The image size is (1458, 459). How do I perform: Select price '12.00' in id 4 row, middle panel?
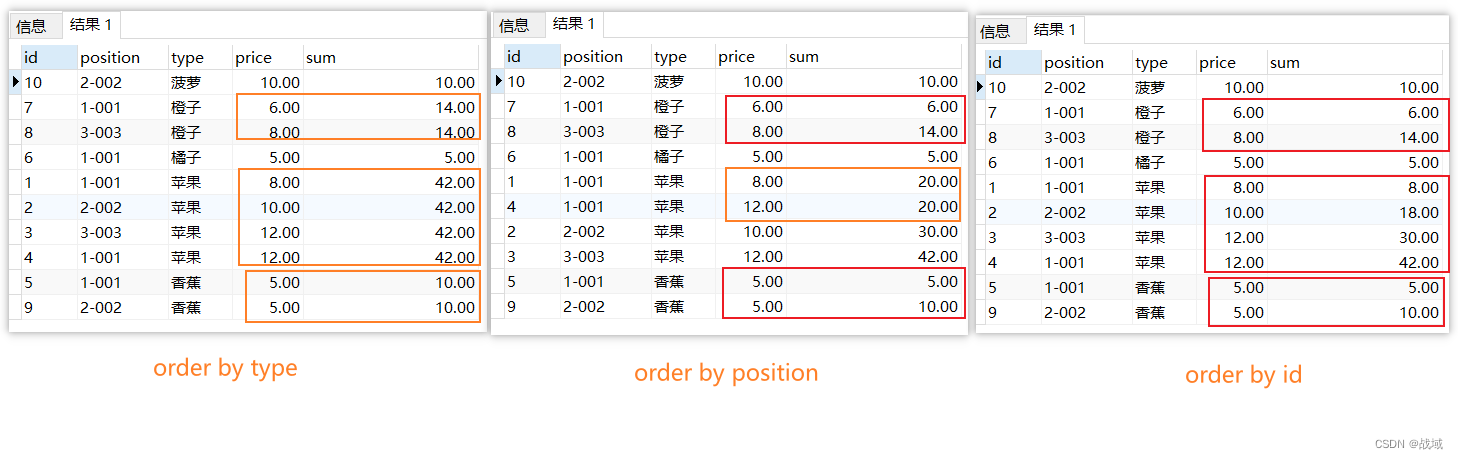click(751, 207)
